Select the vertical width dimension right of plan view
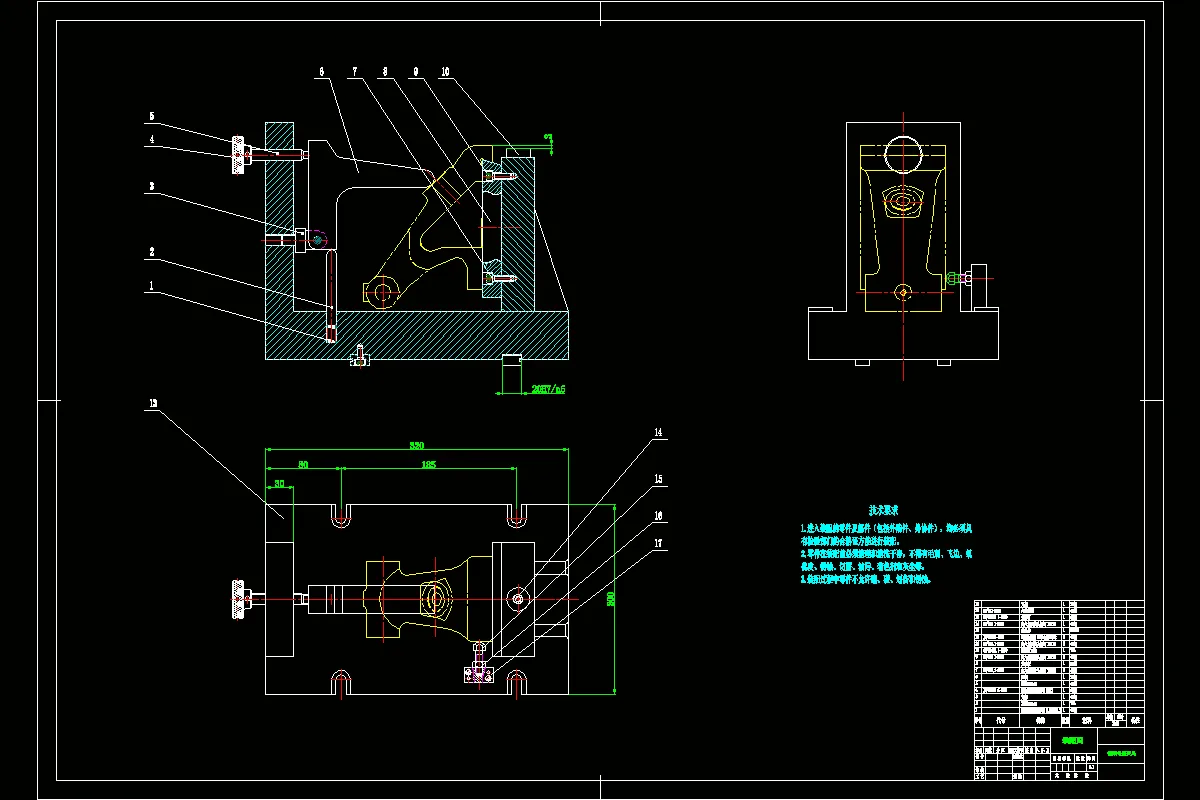 (x=610, y=598)
